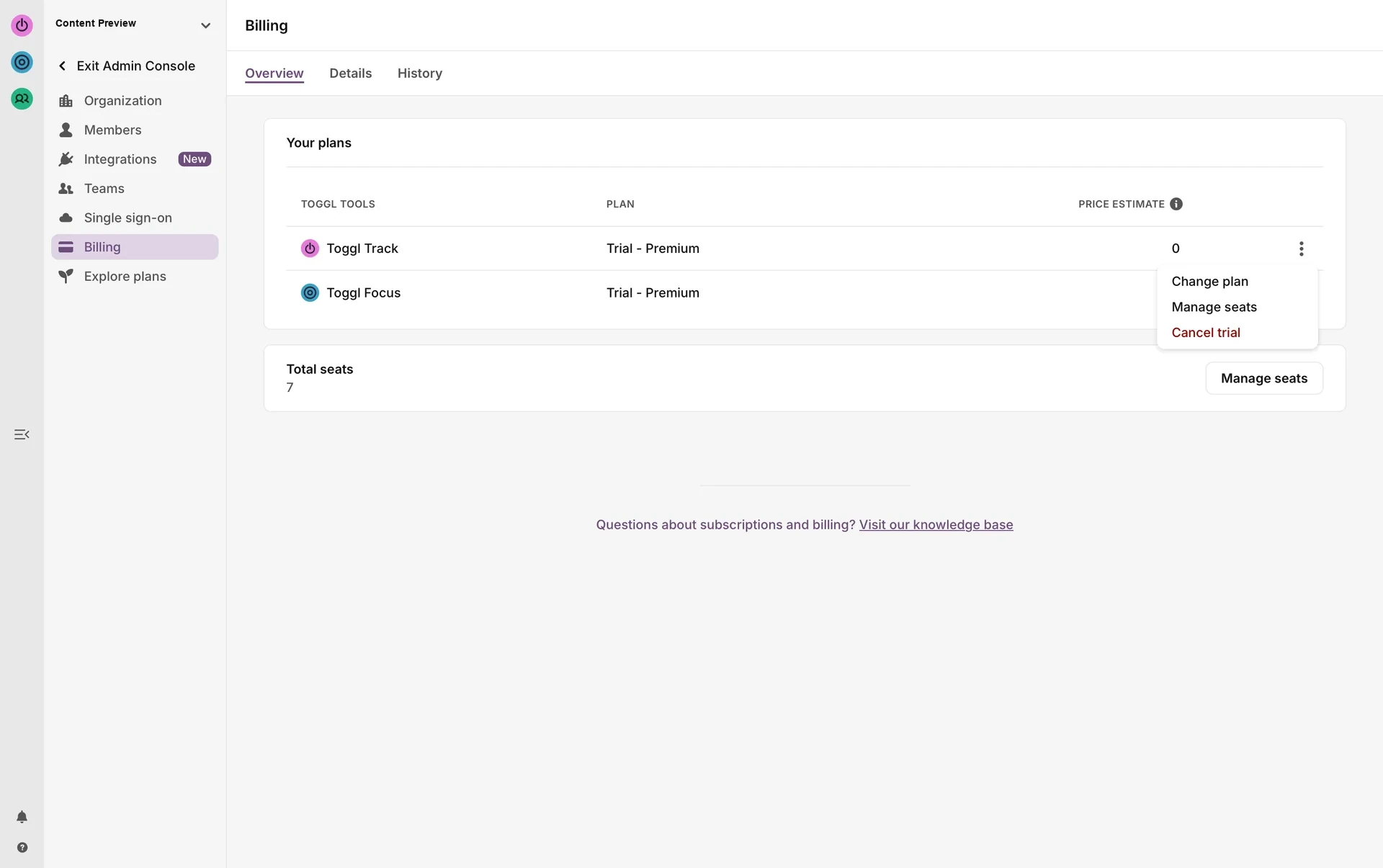This screenshot has height=868, width=1383.
Task: Open Organization in the sidebar
Action: 135,101
